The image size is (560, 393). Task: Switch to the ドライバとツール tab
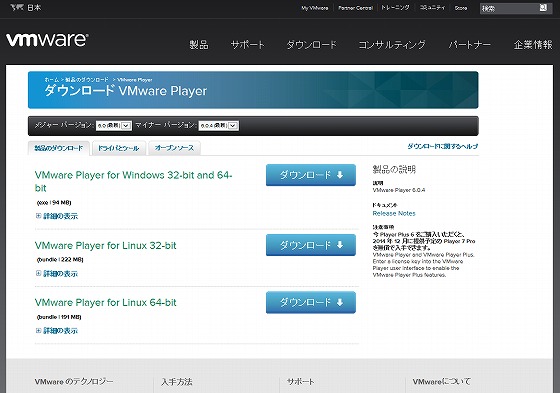click(119, 148)
